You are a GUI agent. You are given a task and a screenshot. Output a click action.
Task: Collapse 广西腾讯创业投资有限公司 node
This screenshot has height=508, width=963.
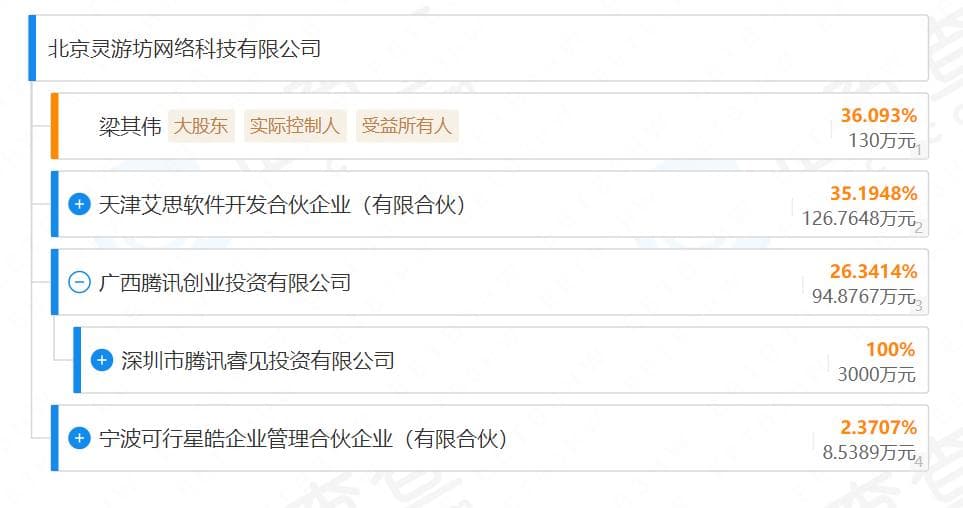tap(79, 283)
